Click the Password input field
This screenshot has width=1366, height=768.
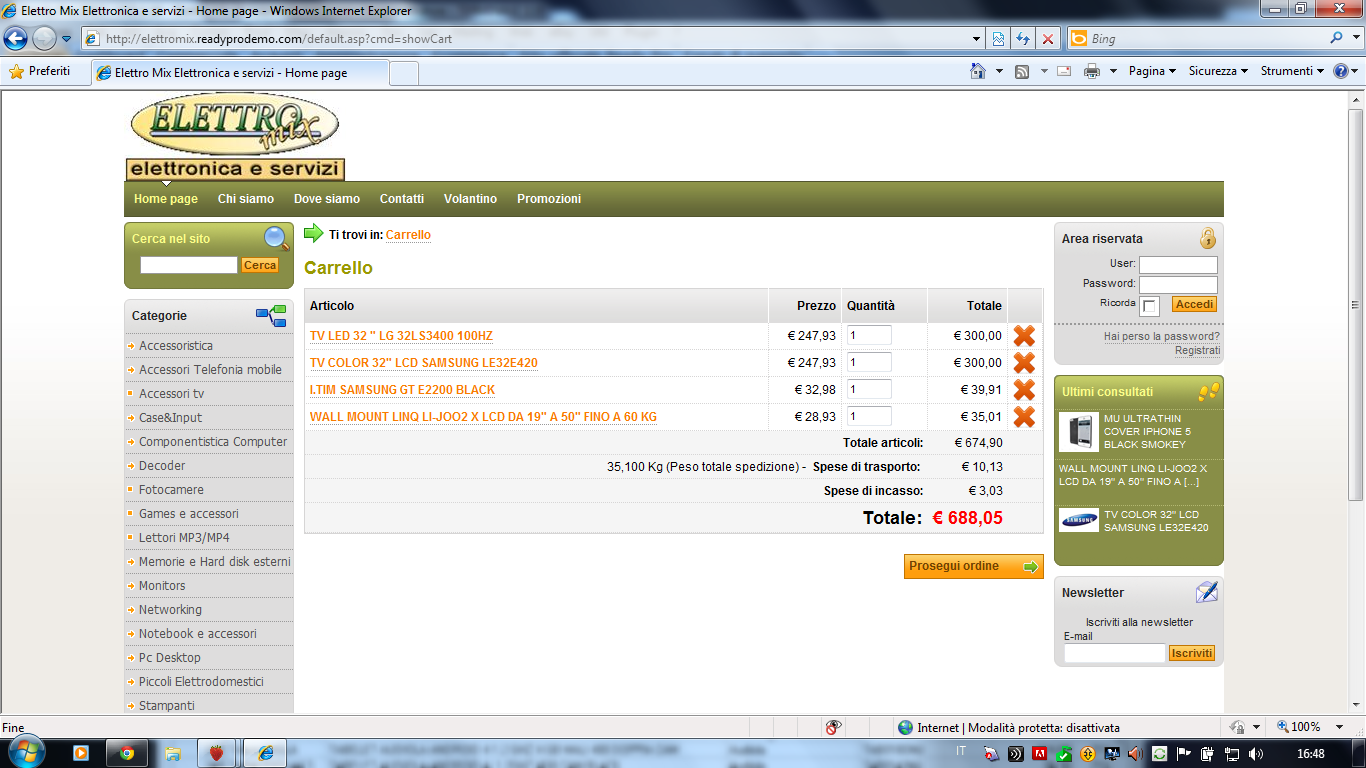point(1178,285)
